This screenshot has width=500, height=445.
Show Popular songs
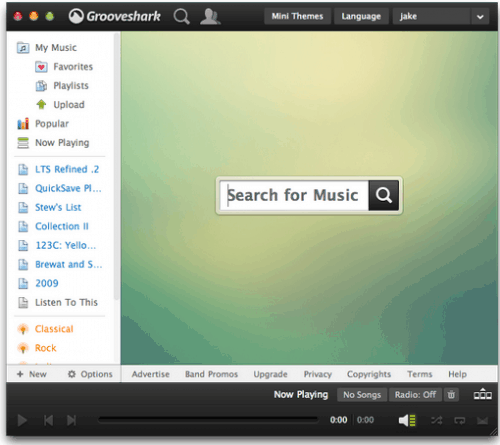pos(52,124)
